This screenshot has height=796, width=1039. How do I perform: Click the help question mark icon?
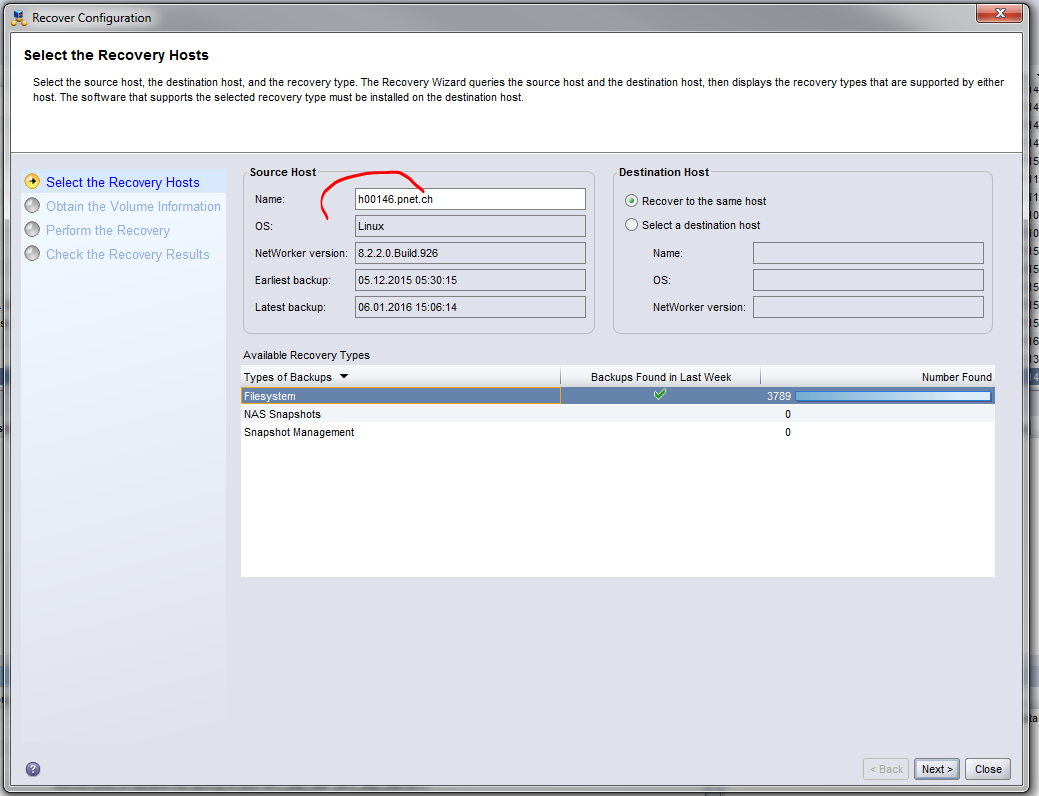coord(32,769)
